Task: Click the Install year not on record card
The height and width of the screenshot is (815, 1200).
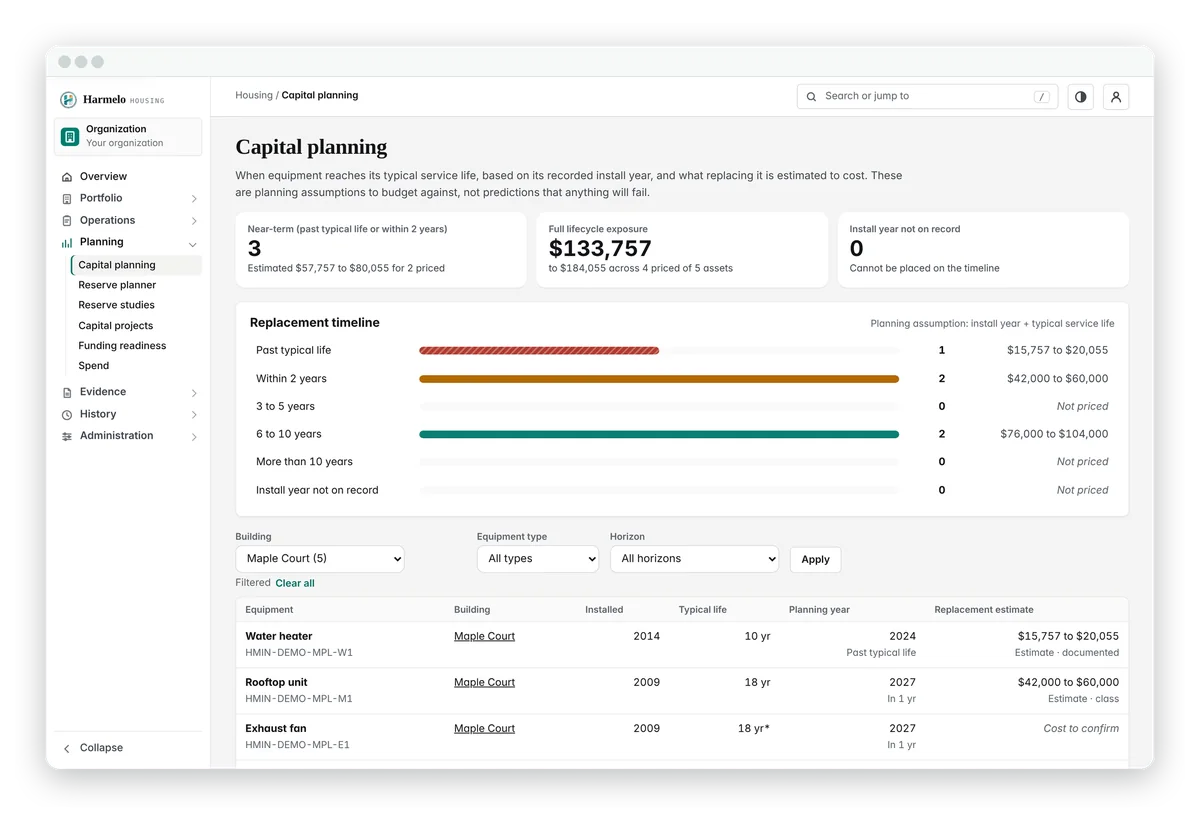Action: [983, 250]
